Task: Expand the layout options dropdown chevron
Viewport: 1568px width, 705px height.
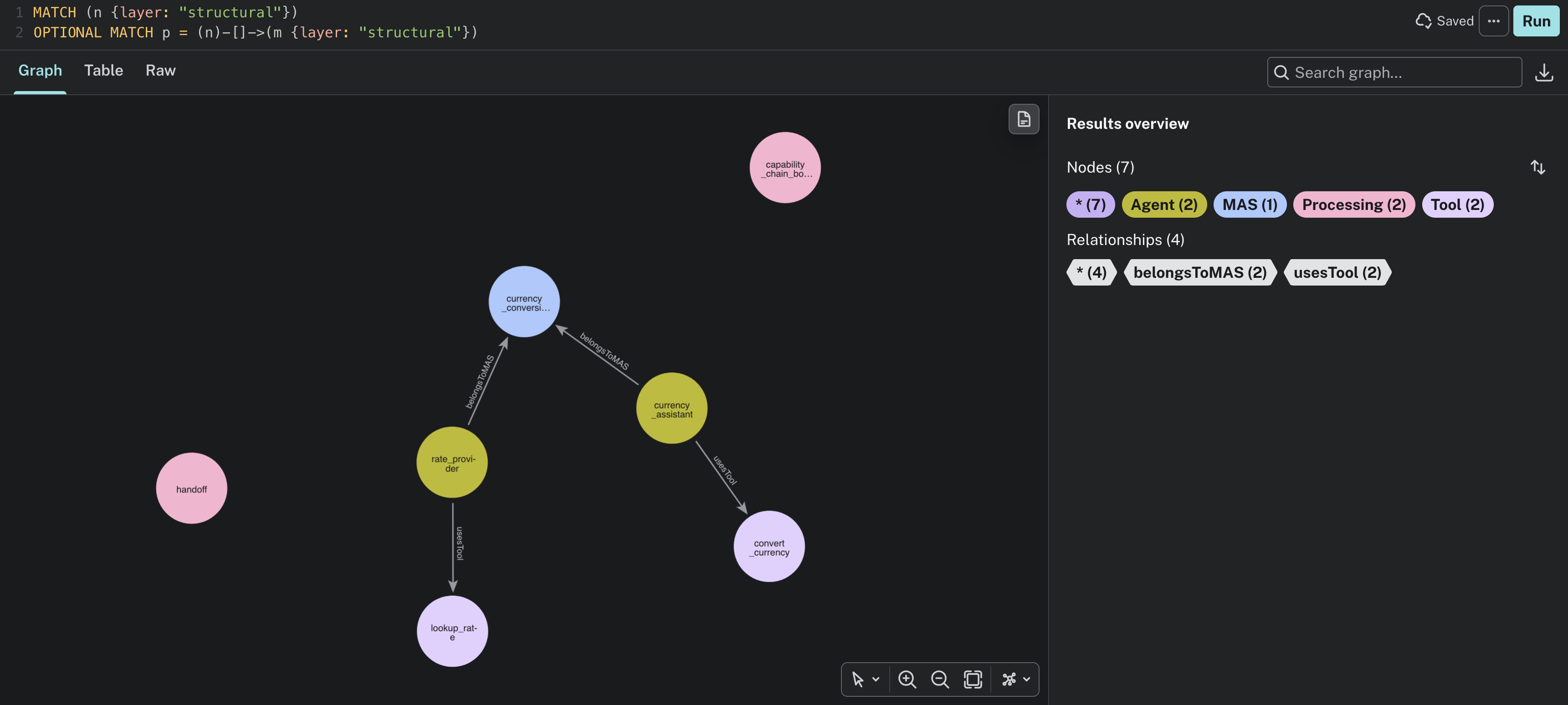Action: (1026, 679)
